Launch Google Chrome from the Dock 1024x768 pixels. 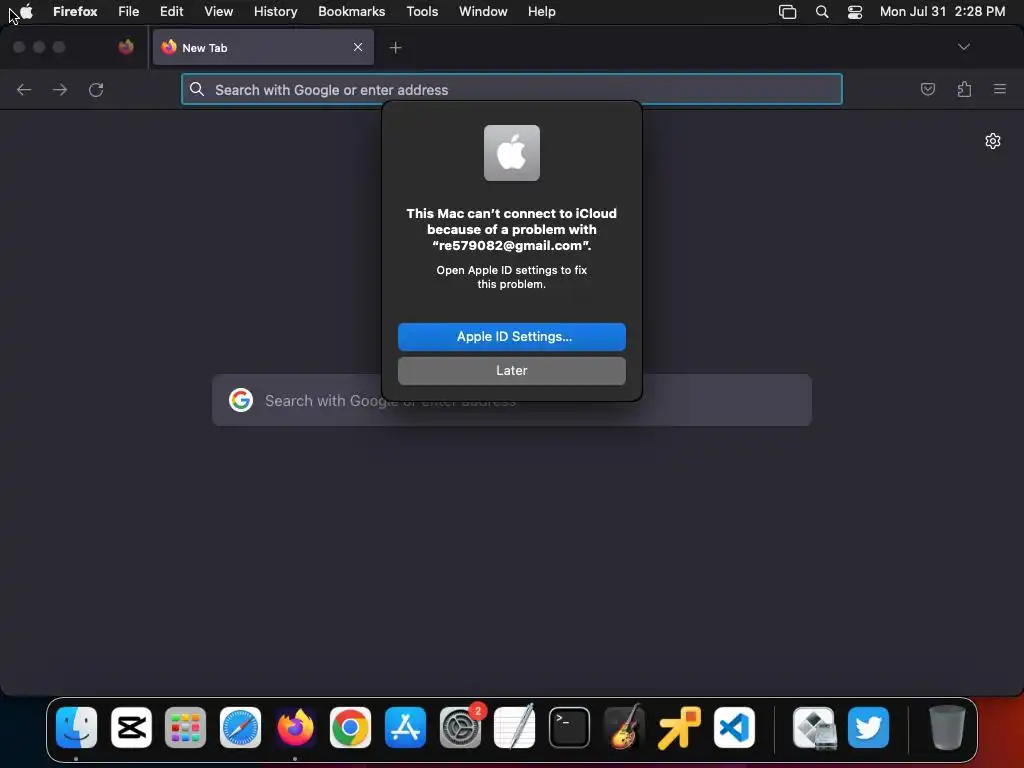point(350,727)
